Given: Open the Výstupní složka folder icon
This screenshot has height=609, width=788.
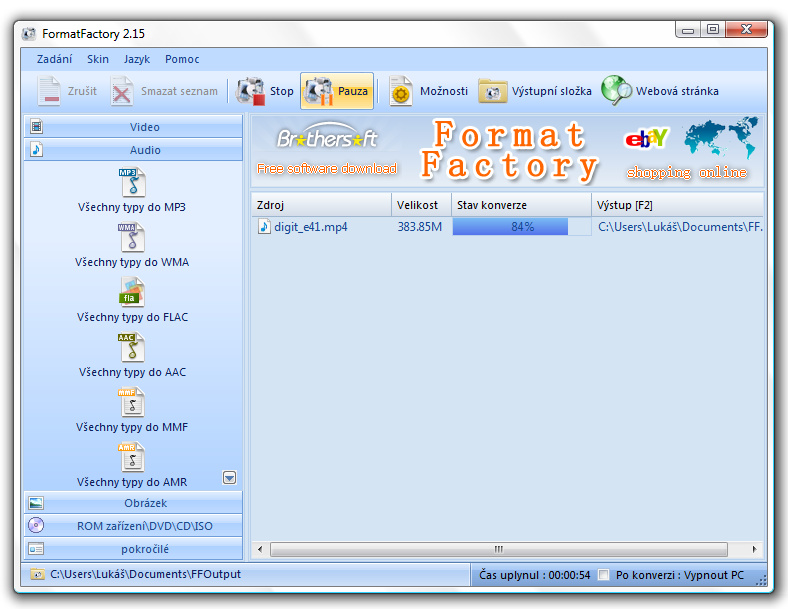Looking at the screenshot, I should 492,91.
